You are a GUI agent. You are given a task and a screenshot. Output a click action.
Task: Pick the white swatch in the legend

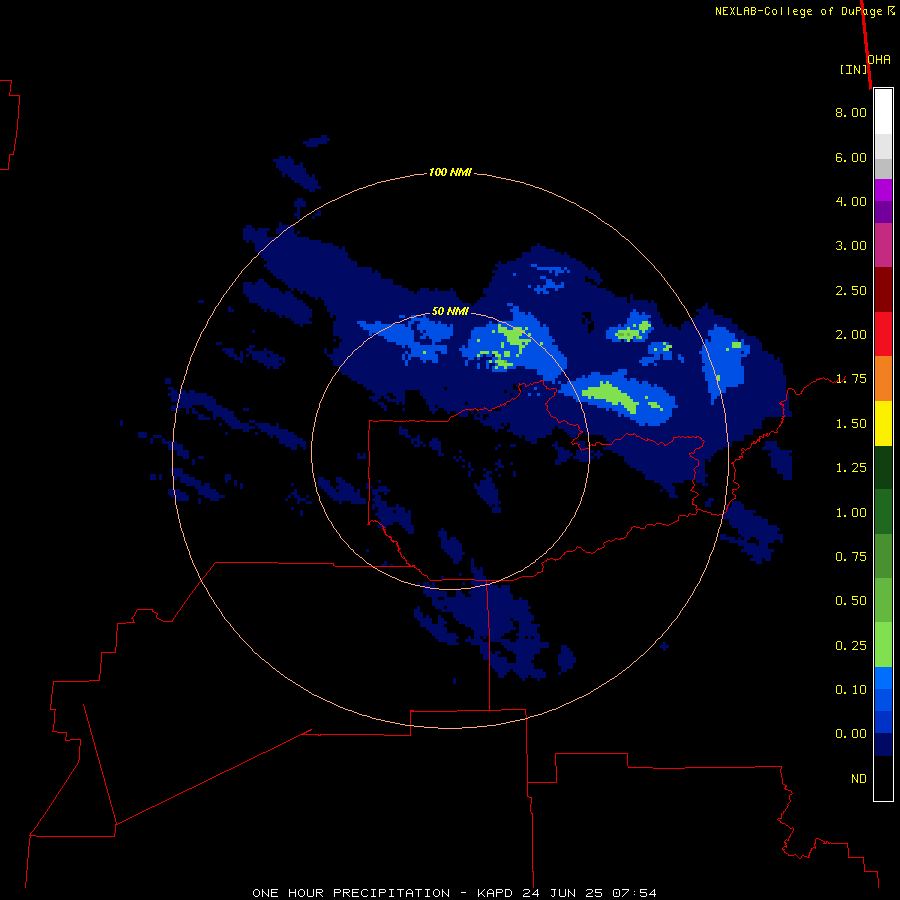pos(883,112)
